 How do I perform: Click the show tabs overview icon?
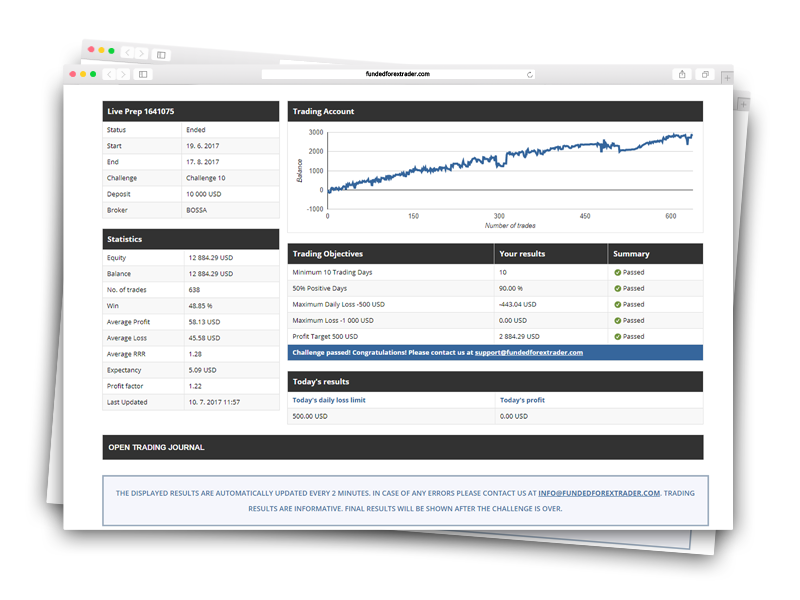click(x=705, y=74)
